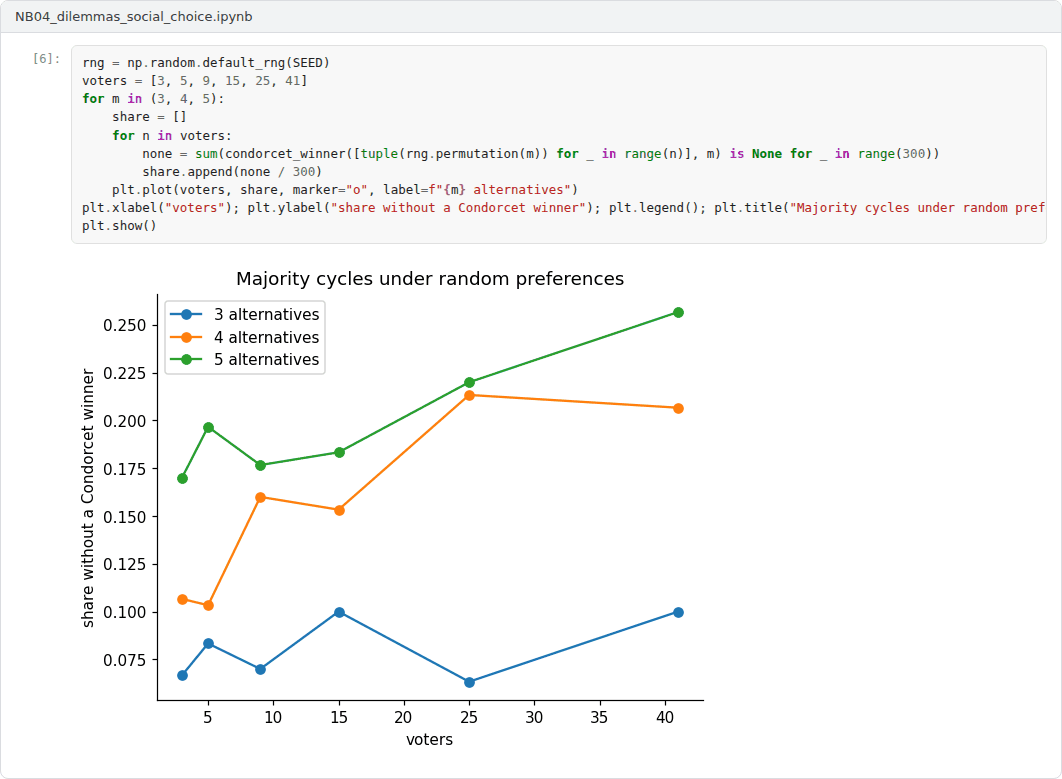Viewport: 1062px width, 779px height.
Task: Select the '3 alternatives' legend label
Action: coord(266,314)
